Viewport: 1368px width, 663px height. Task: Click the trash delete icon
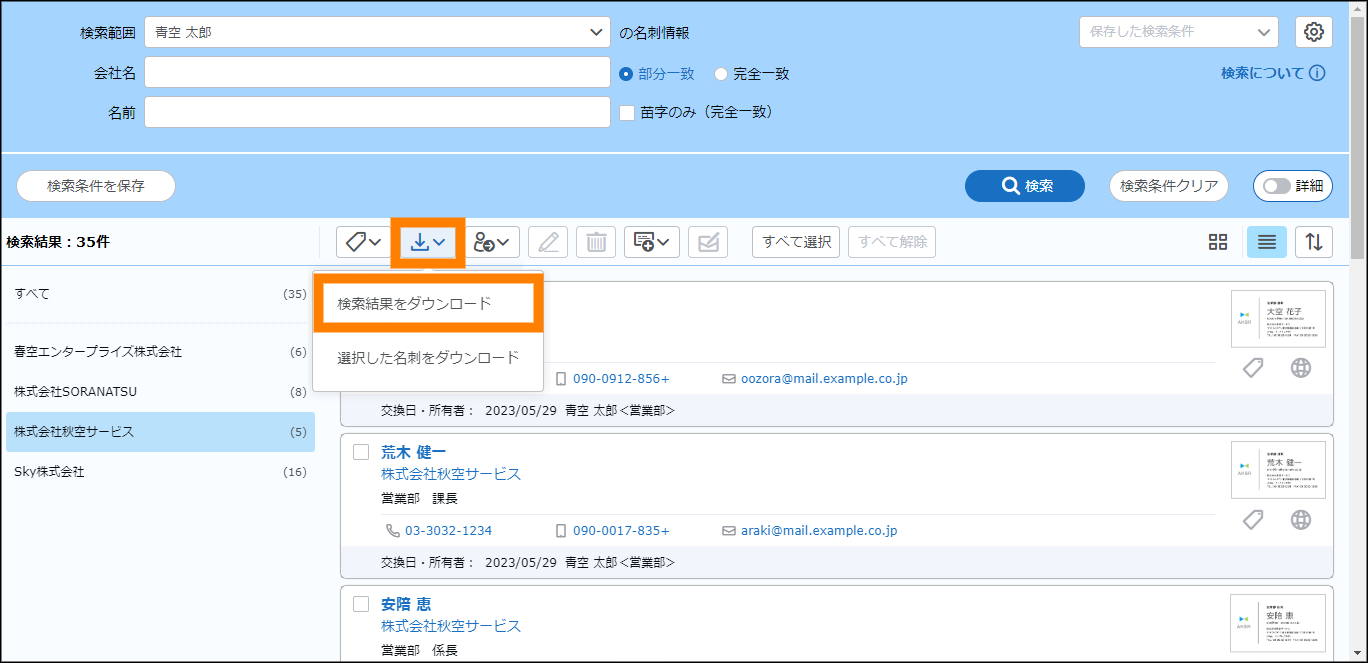(x=596, y=242)
